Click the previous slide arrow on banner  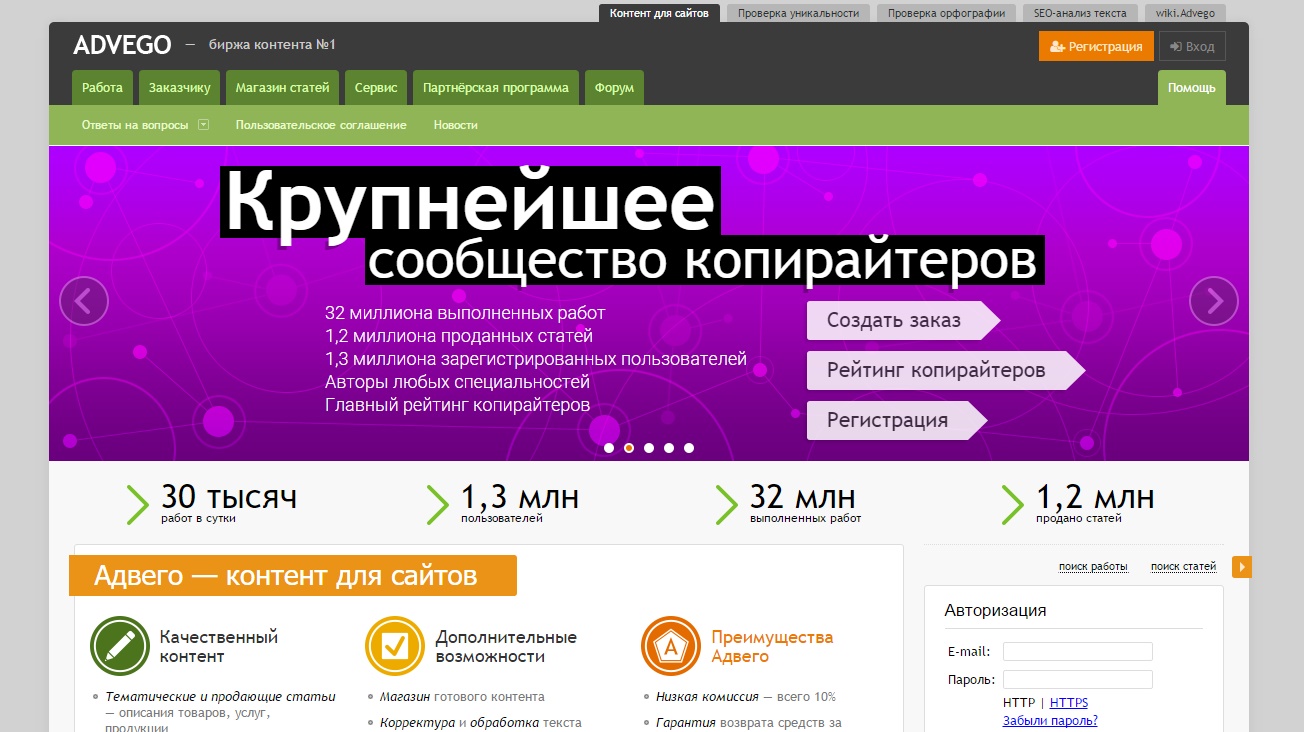point(84,300)
